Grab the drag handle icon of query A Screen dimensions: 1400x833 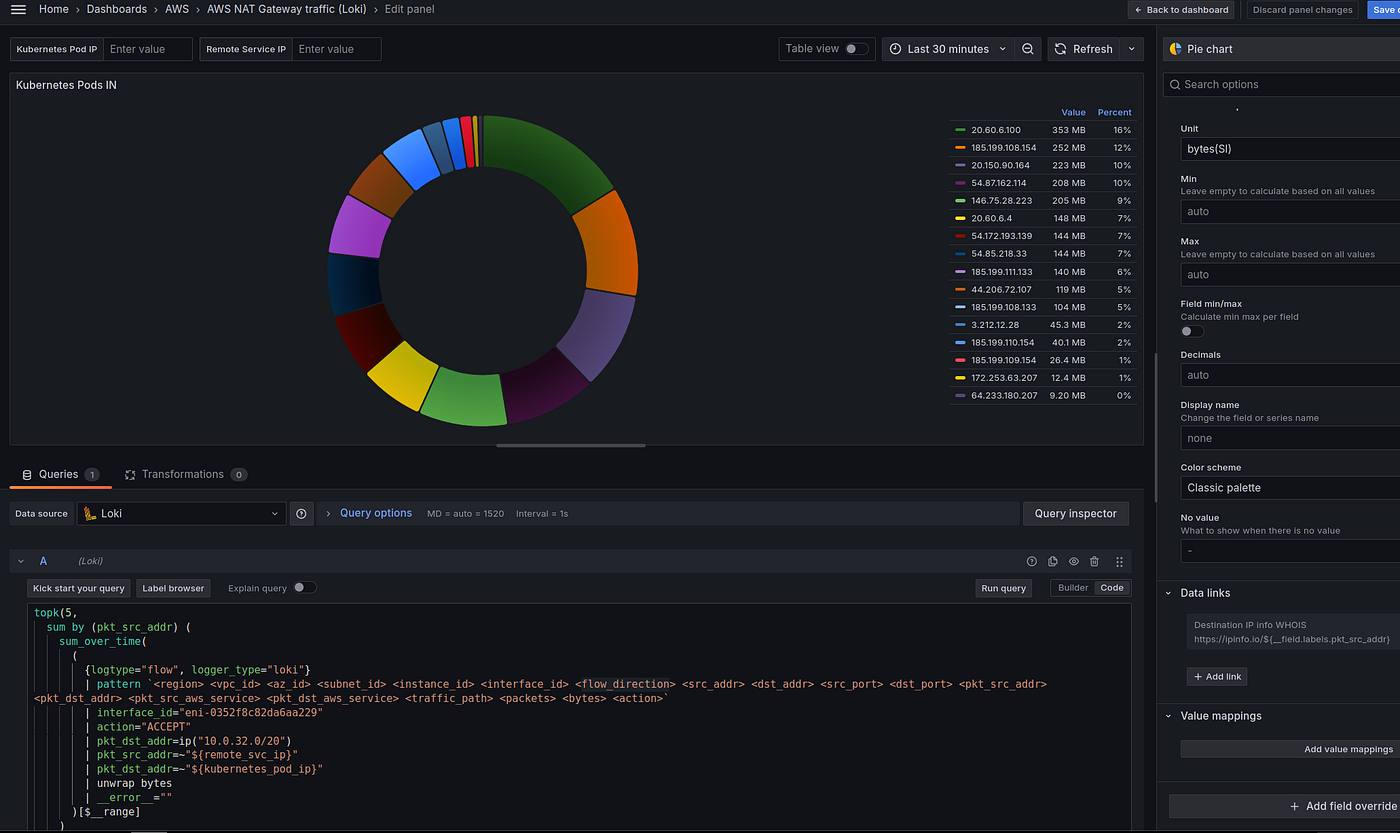coord(1119,562)
